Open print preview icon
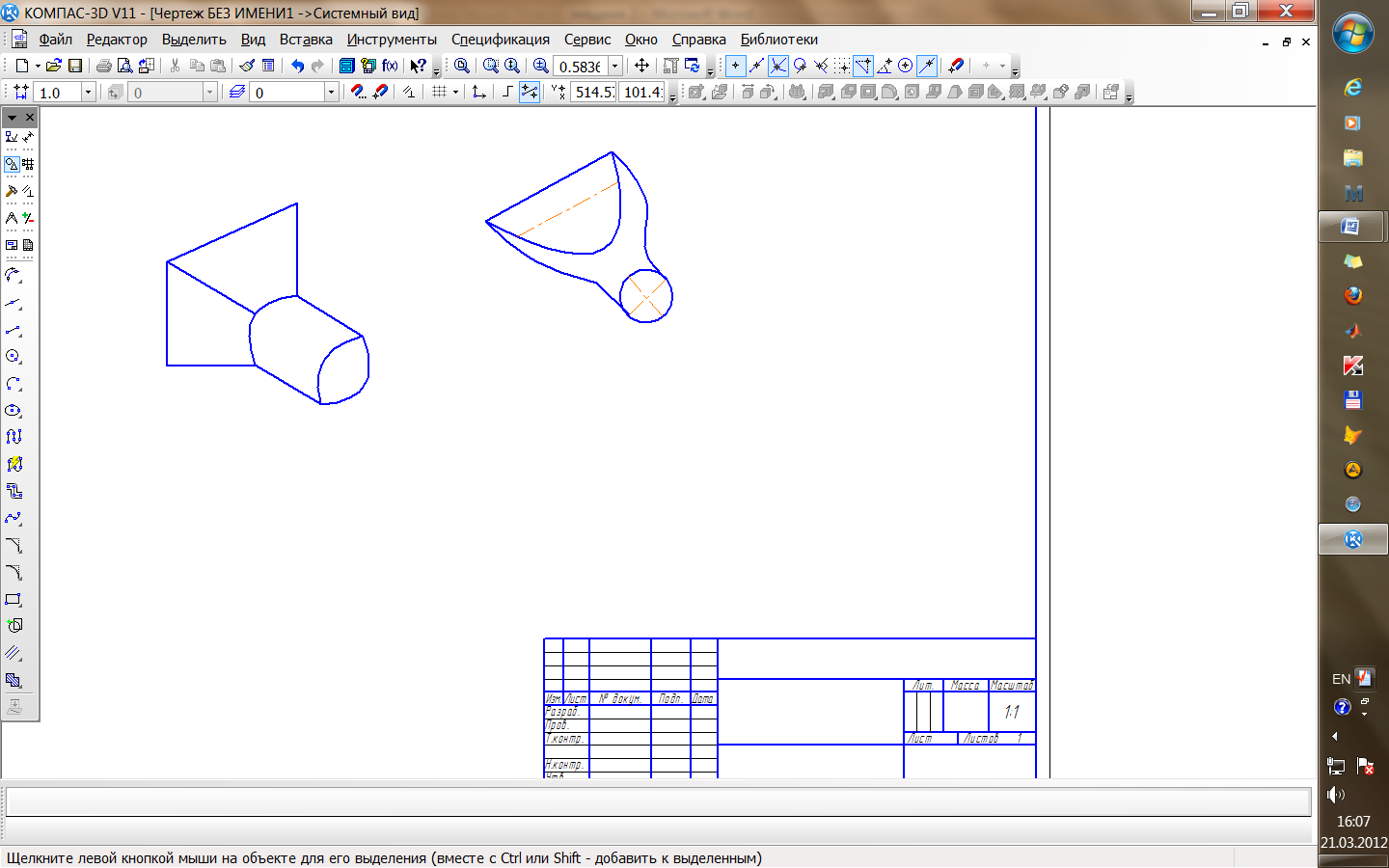 [x=124, y=66]
